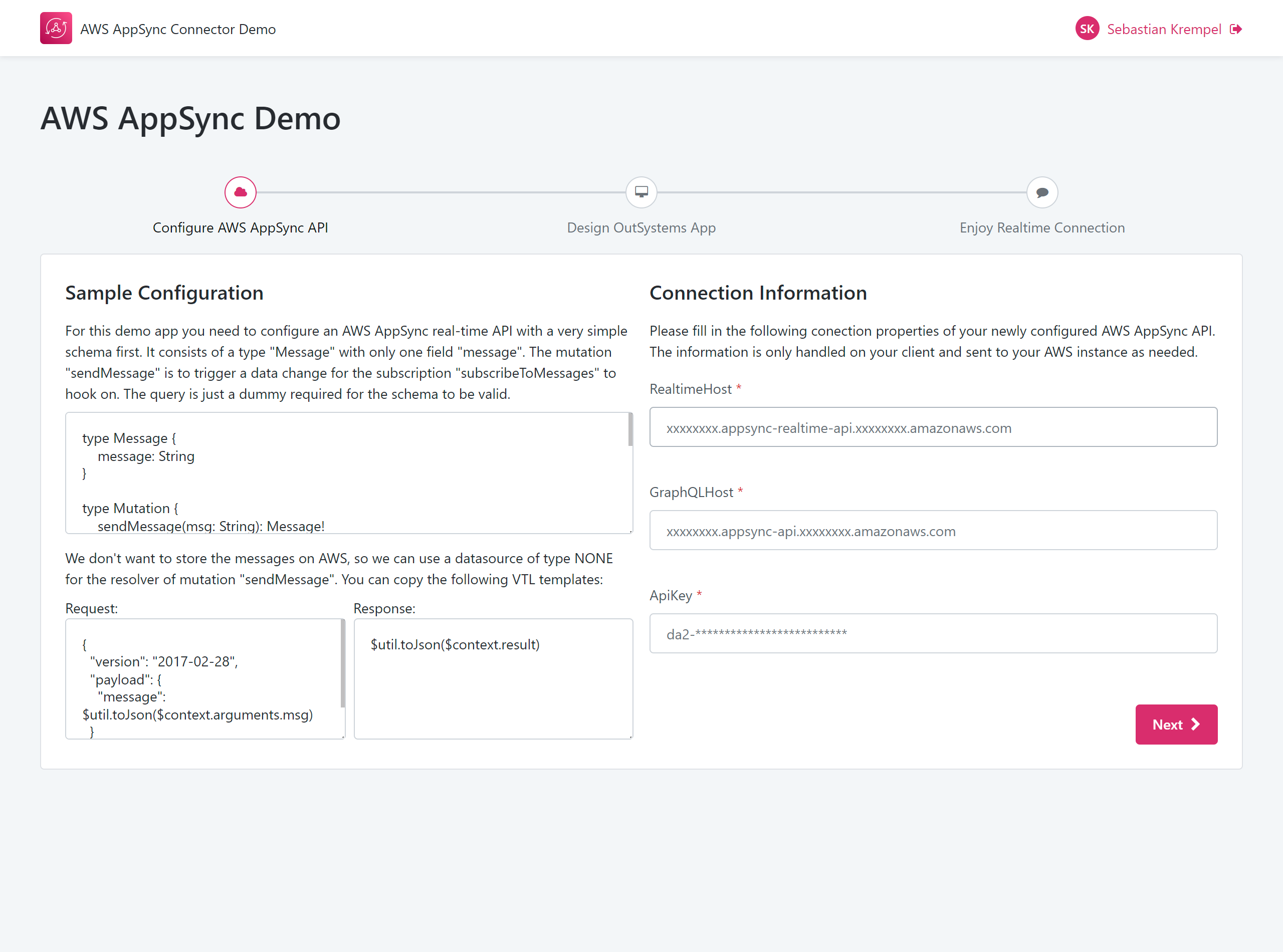
Task: Select the speech bubble step icon
Action: click(x=1041, y=192)
